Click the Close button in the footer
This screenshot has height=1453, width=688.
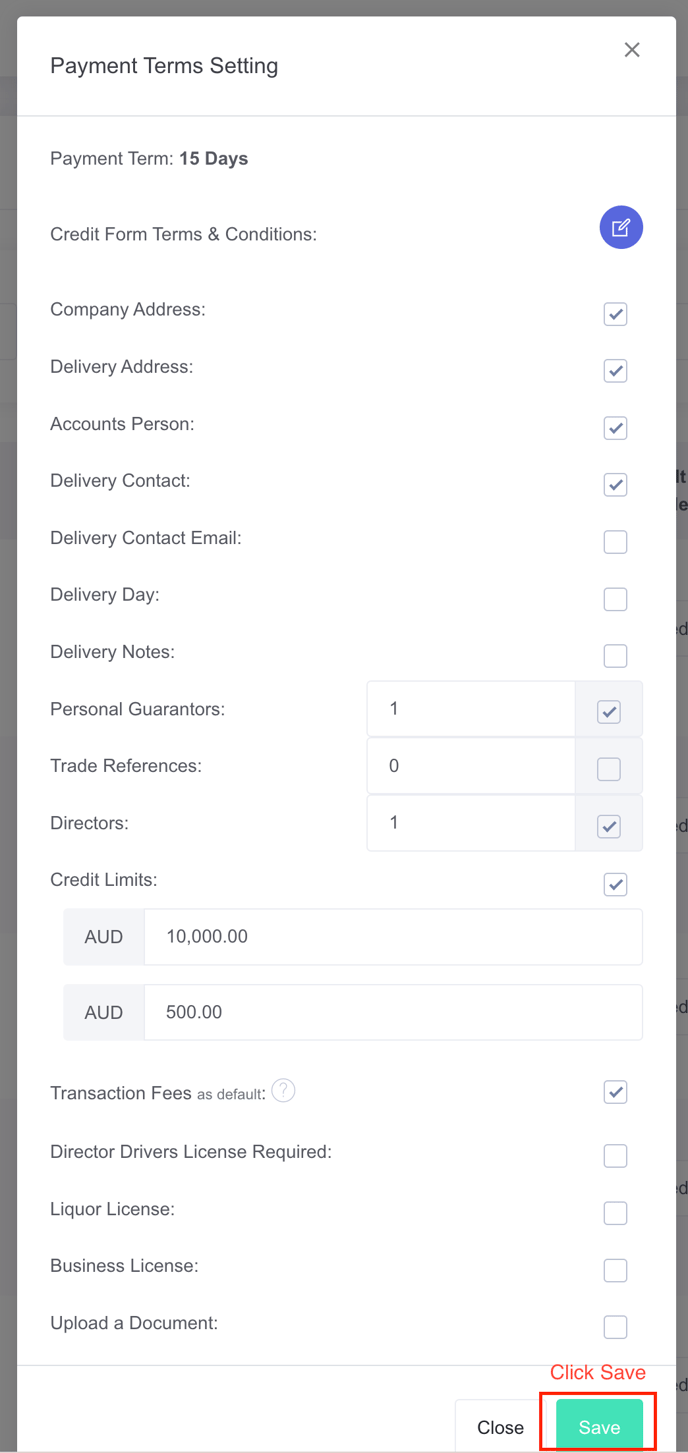[x=500, y=1427]
